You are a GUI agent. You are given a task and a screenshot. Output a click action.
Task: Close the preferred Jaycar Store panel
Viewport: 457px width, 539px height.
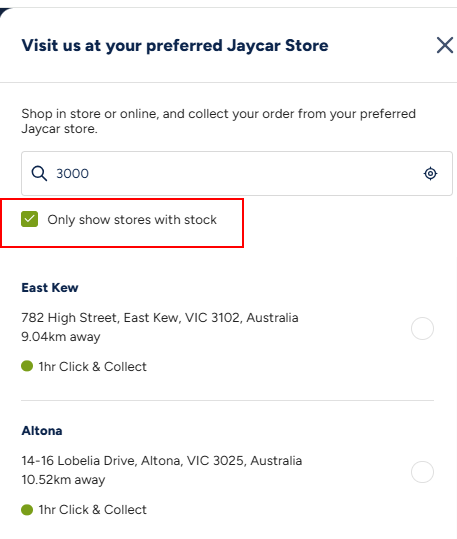click(445, 45)
